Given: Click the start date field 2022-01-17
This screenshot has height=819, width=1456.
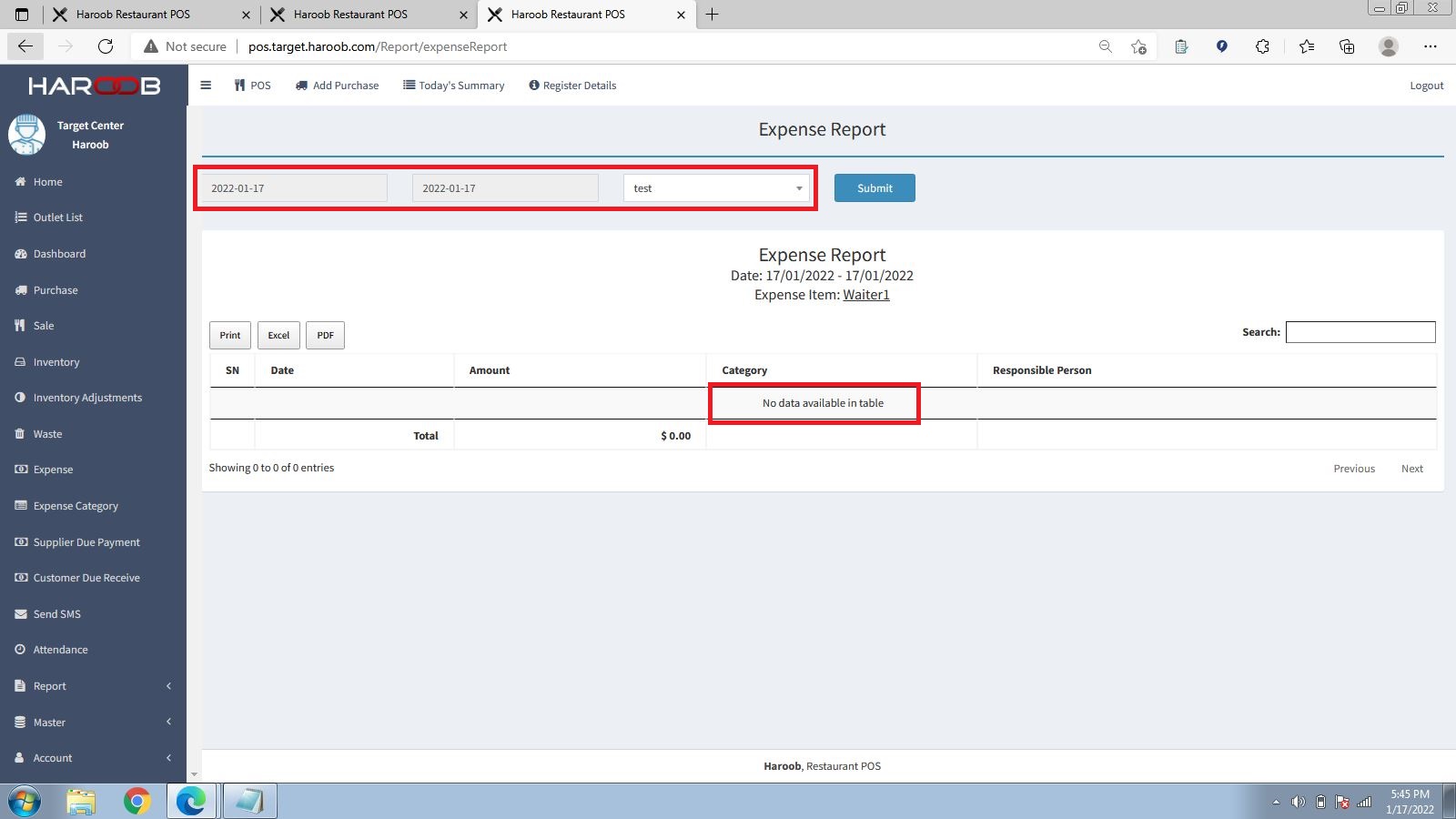Looking at the screenshot, I should tap(294, 188).
